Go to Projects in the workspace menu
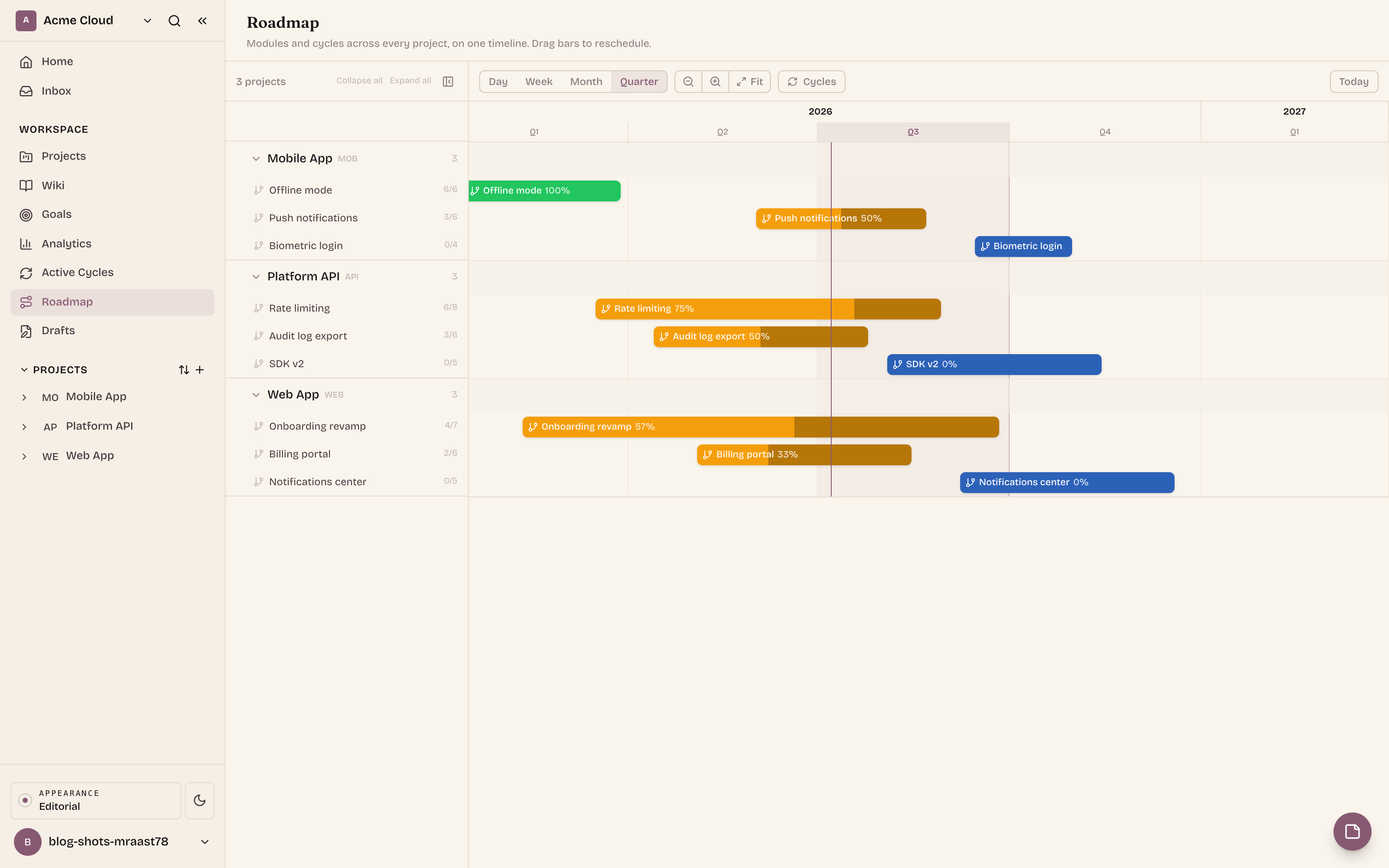The width and height of the screenshot is (1389, 868). [112, 156]
